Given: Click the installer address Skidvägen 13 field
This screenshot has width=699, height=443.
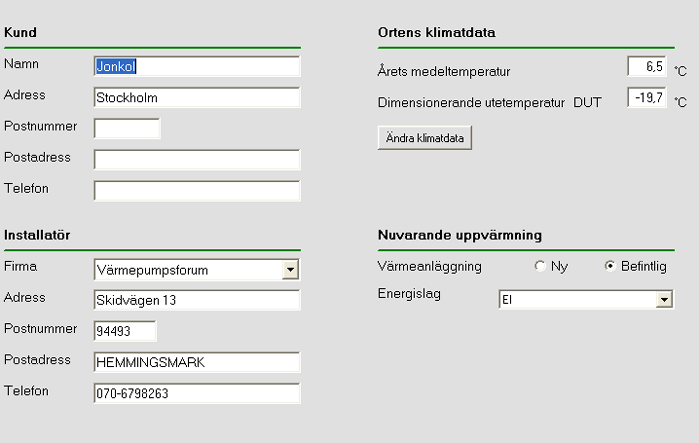Looking at the screenshot, I should [196, 300].
